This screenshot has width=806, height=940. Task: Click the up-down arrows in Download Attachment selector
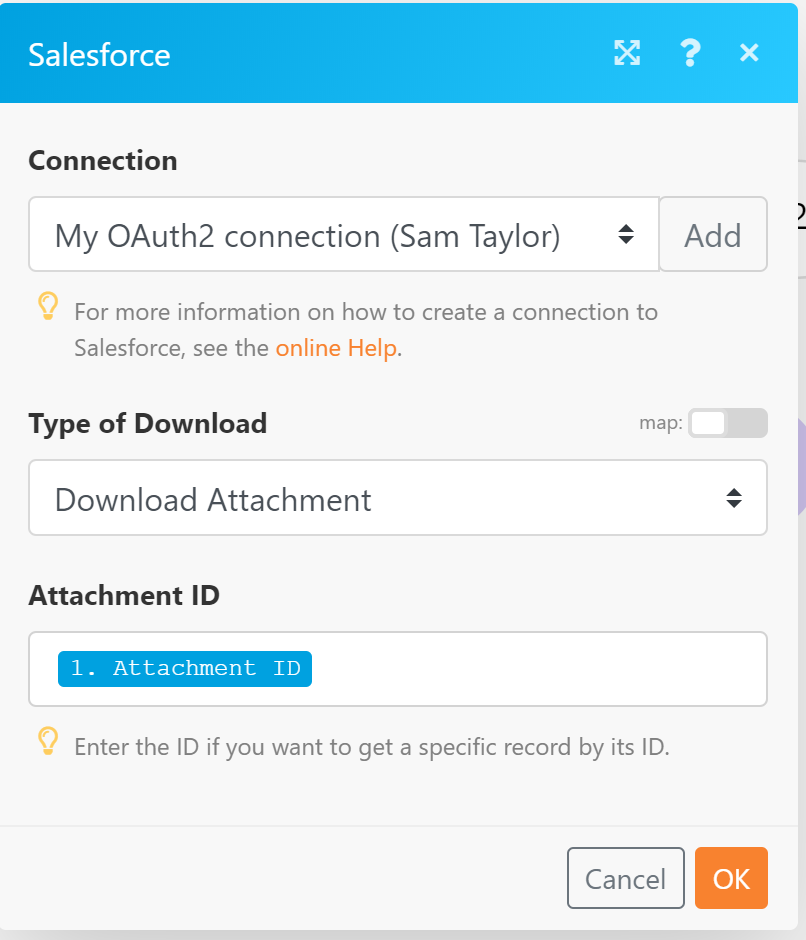pyautogui.click(x=734, y=498)
